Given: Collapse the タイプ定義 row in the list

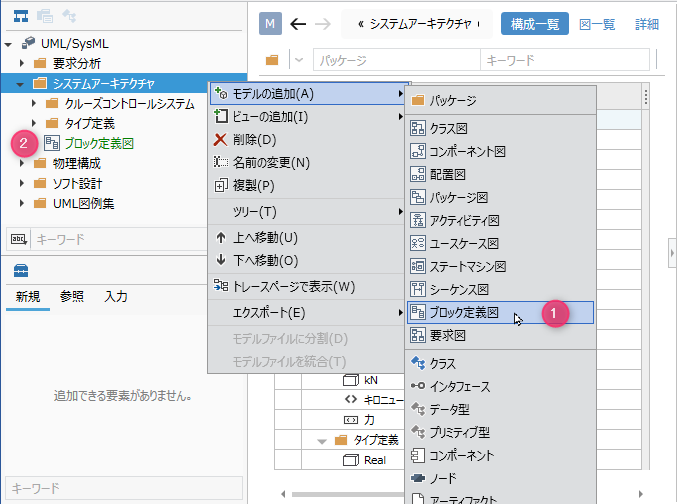Looking at the screenshot, I should point(321,441).
